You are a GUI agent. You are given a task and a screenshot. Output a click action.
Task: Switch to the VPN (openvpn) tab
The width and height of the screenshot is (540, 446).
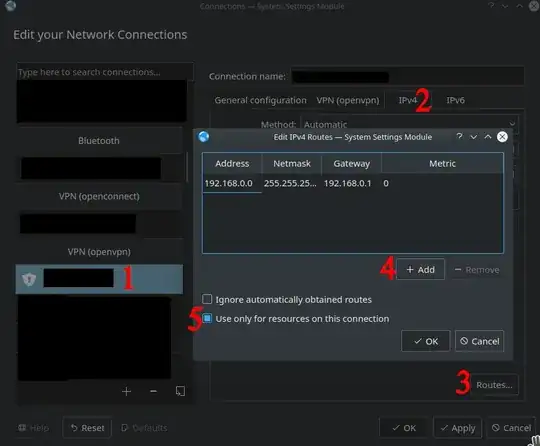pos(348,100)
